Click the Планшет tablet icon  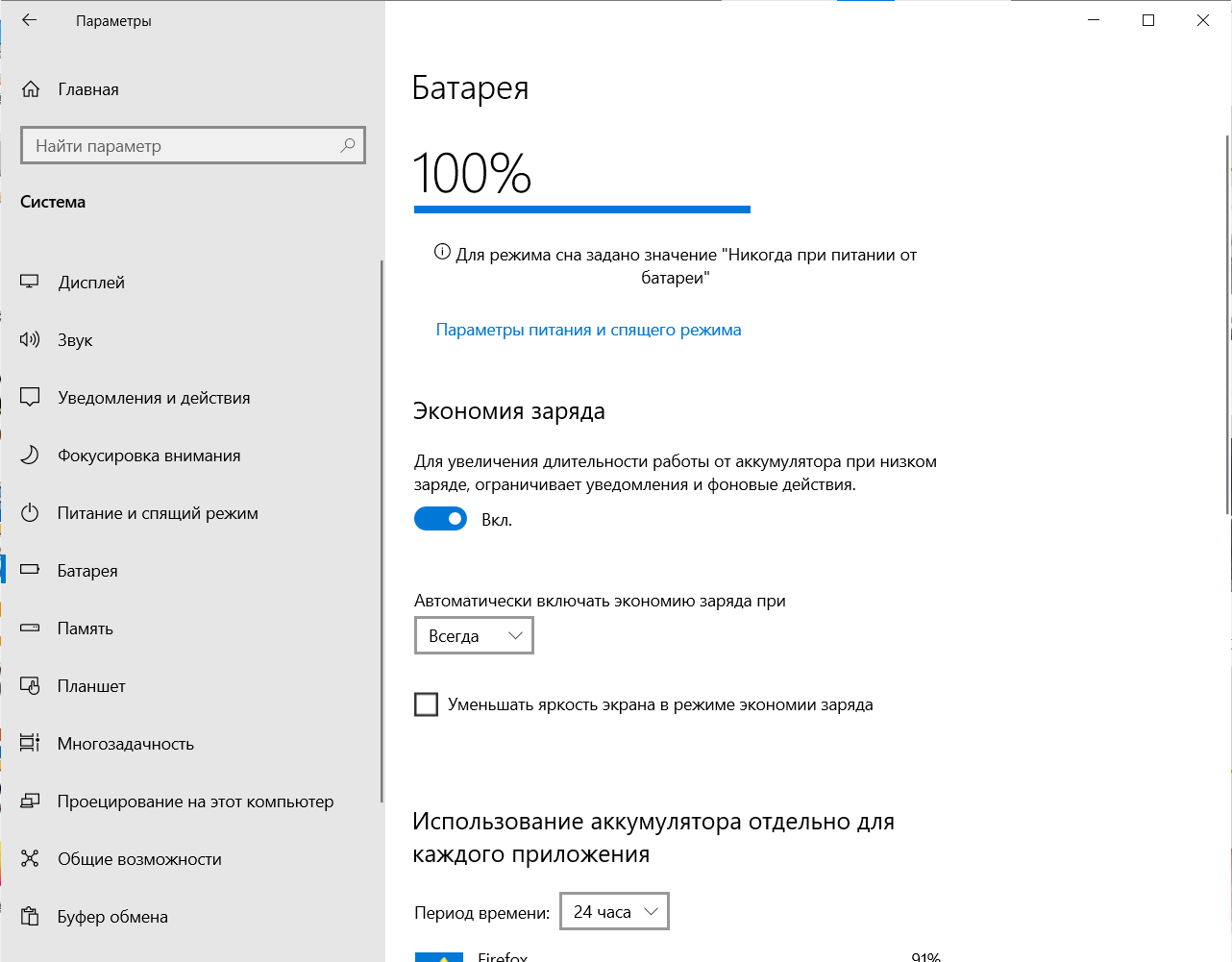click(30, 685)
